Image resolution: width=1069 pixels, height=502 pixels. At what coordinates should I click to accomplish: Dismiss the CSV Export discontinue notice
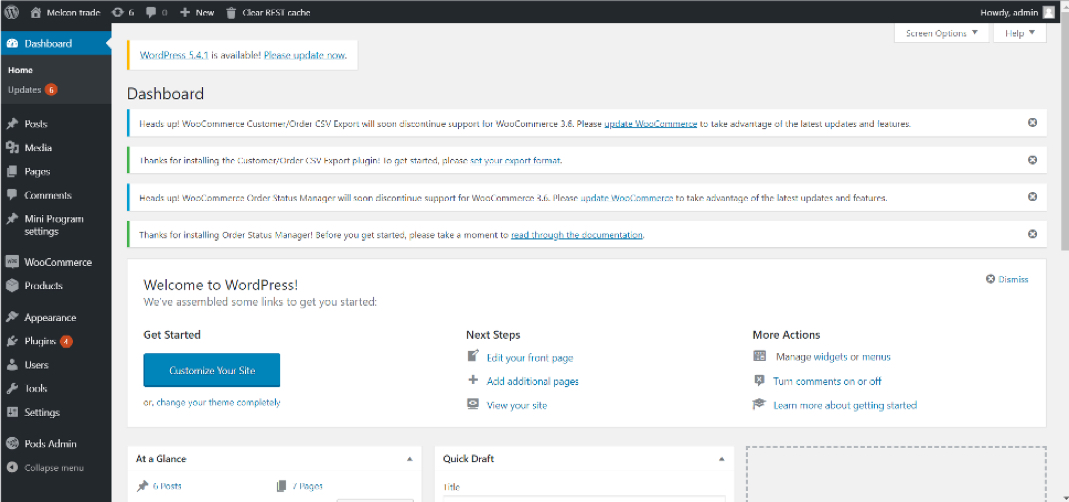click(1032, 123)
